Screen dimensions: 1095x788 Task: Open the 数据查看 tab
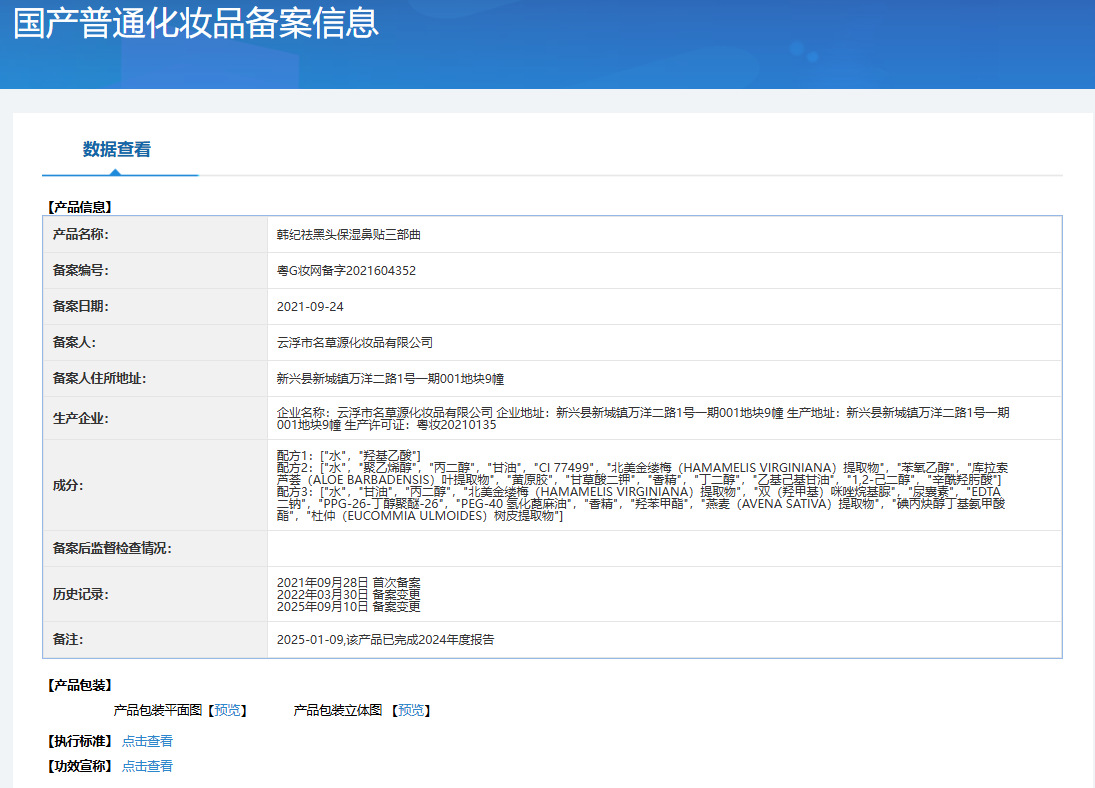point(117,149)
